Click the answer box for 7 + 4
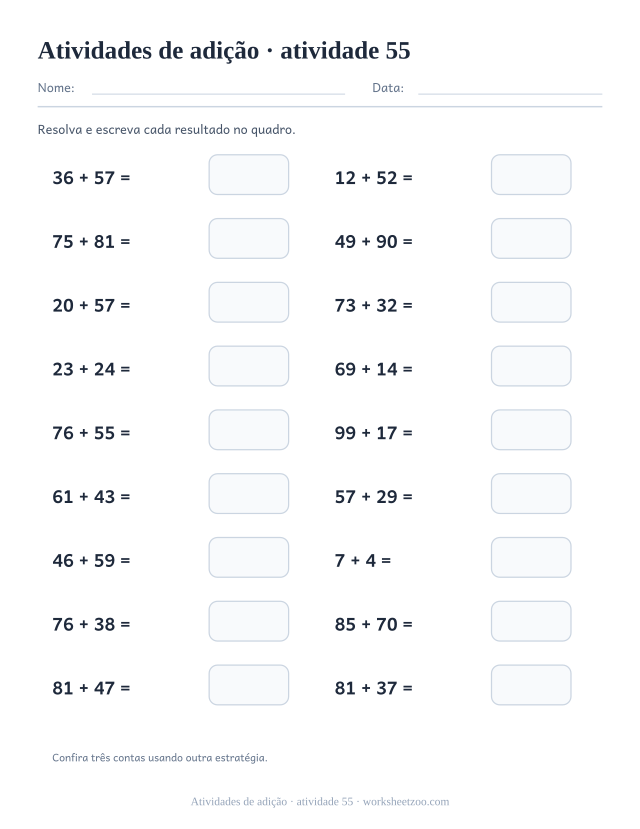This screenshot has width=640, height=829. (531, 557)
